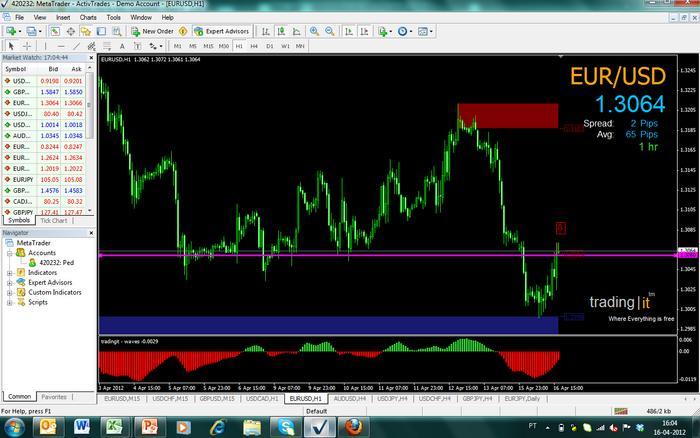
Task: Click the Expert Advisors toolbar button
Action: pos(221,31)
